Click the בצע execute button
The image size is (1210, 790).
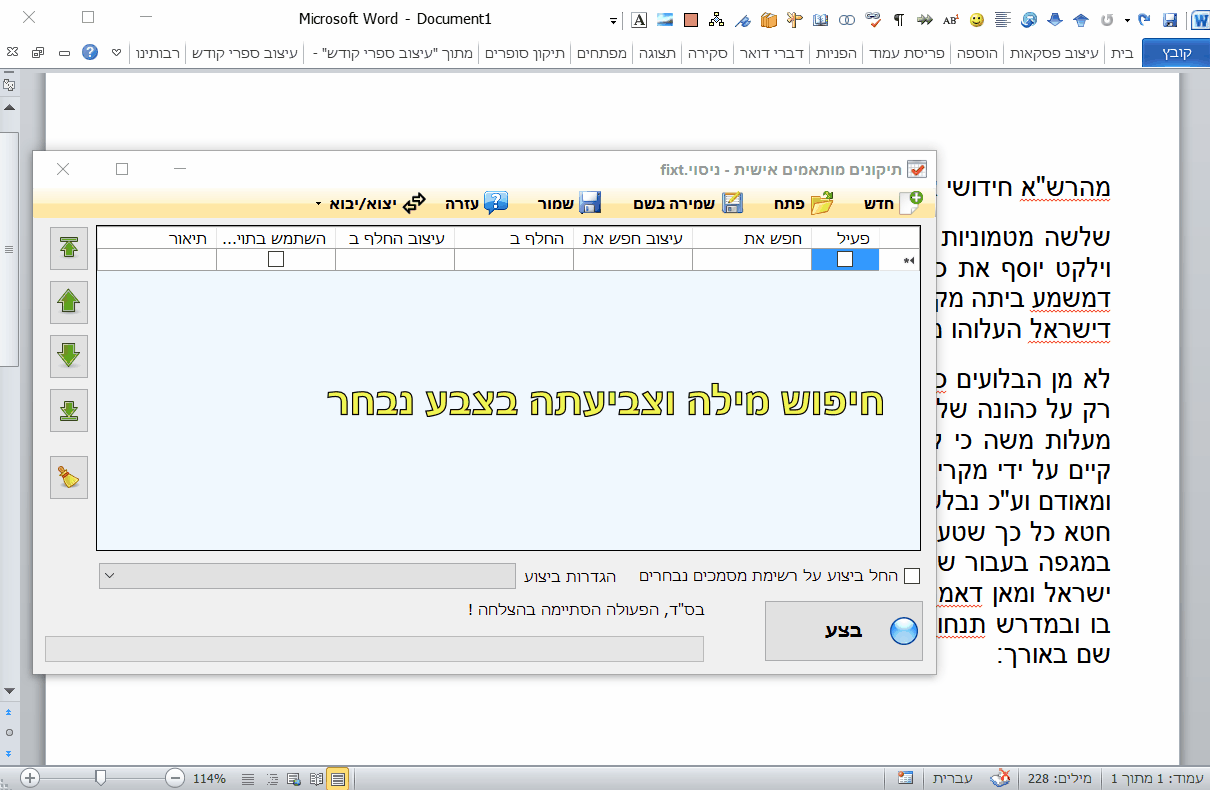pyautogui.click(x=843, y=631)
